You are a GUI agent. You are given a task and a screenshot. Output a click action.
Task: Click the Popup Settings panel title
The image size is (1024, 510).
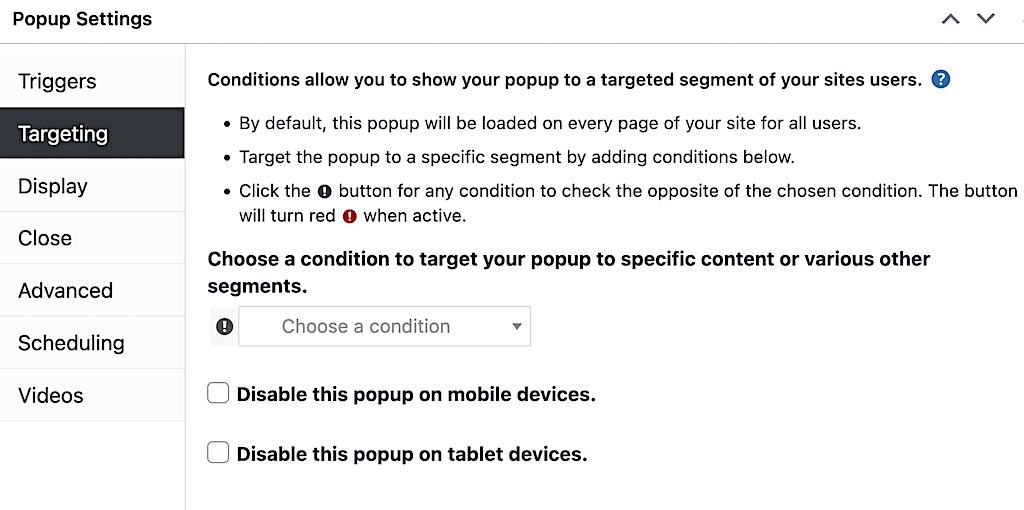coord(82,19)
